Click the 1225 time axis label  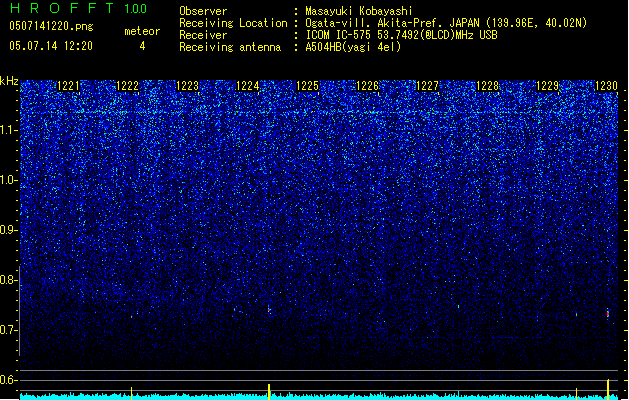coord(307,86)
